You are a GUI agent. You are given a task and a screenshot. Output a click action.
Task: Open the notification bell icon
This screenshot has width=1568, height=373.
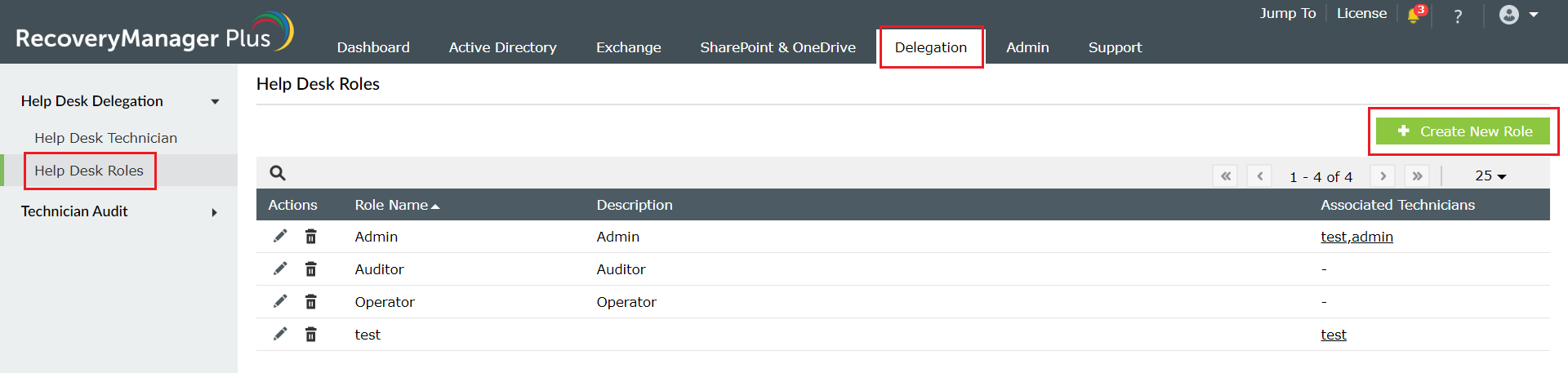coord(1414,16)
